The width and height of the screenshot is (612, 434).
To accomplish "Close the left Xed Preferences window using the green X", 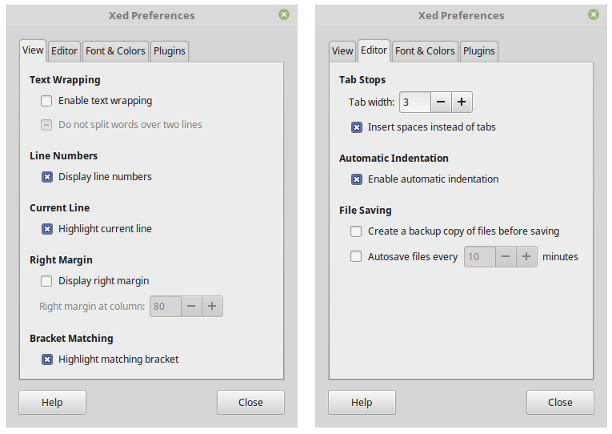I will coord(284,15).
